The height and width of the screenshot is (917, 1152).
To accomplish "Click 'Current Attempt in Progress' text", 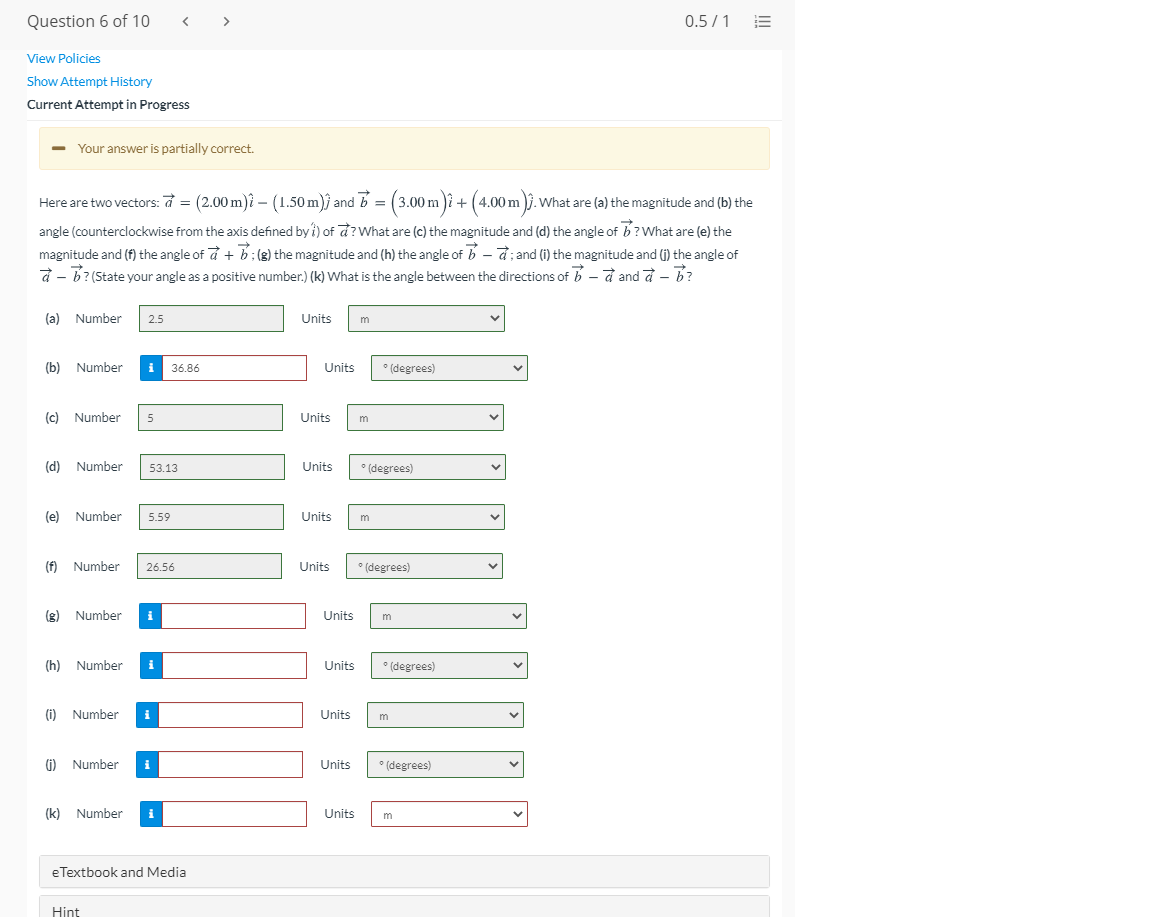I will 108,104.
